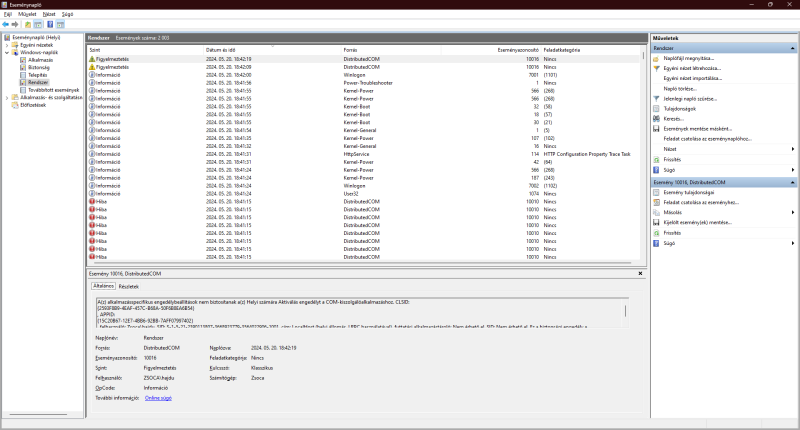Select the Alkalmazás log icon in tree
Image resolution: width=800 pixels, height=430 pixels.
[x=23, y=60]
